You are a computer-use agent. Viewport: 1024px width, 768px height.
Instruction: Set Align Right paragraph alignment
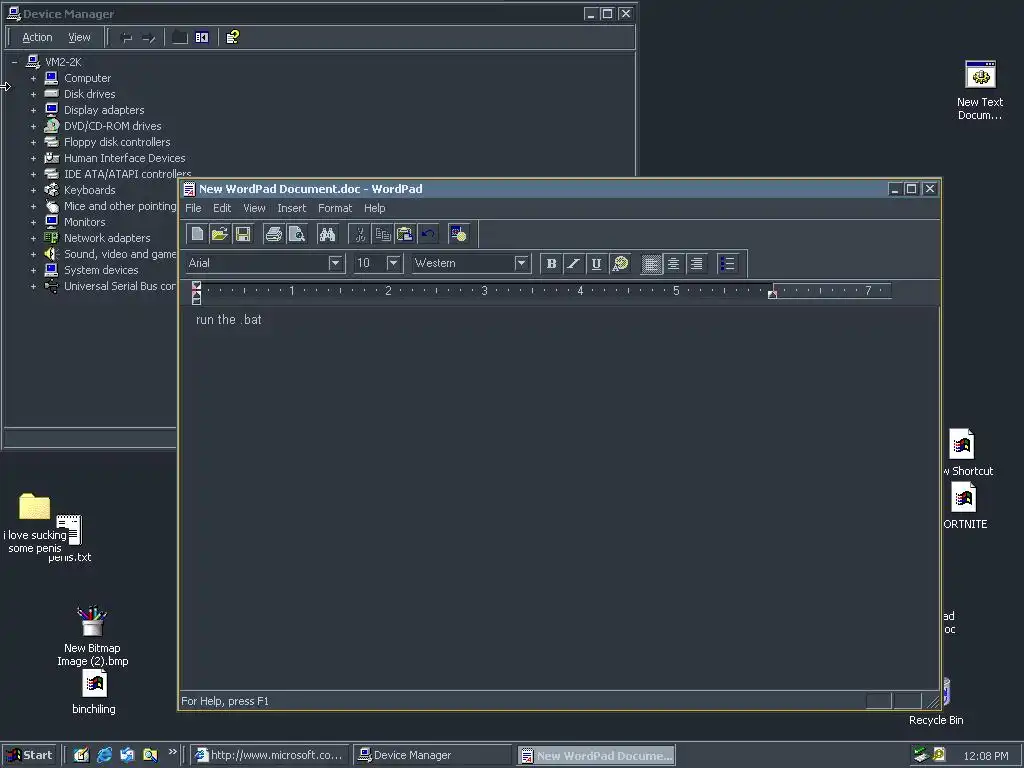click(696, 263)
